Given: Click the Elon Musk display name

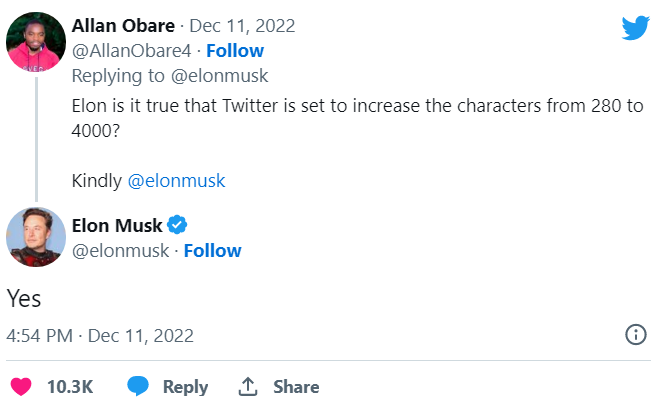Looking at the screenshot, I should (117, 224).
